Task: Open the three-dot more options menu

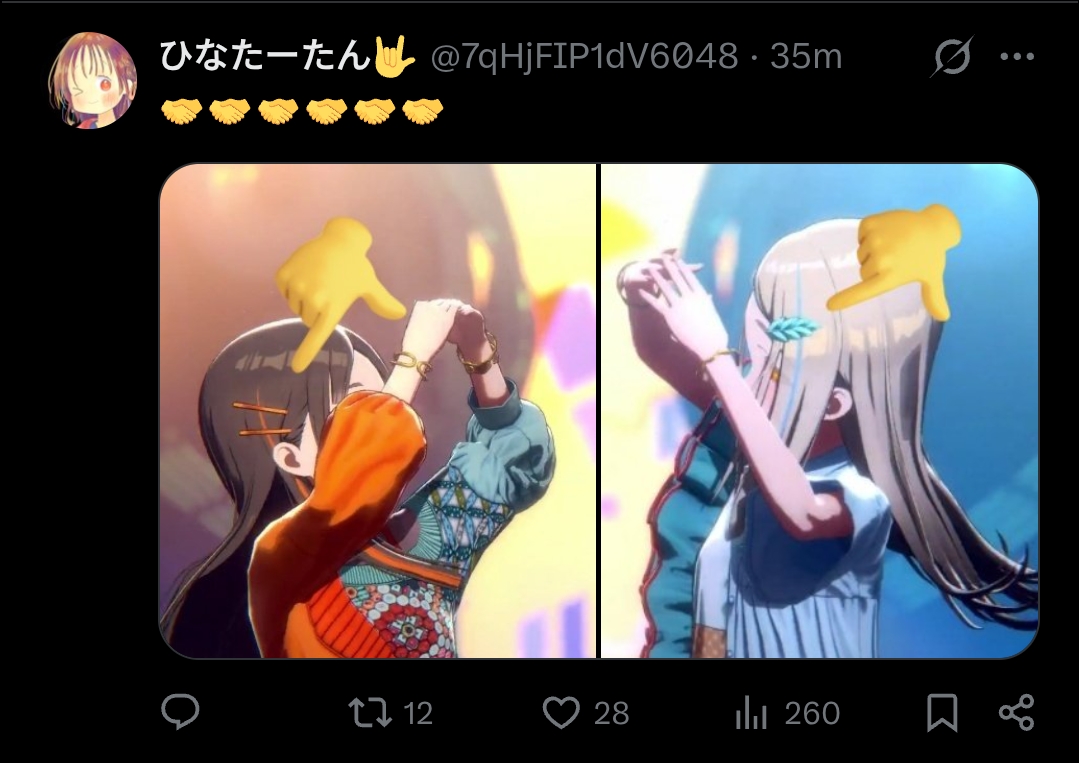Action: point(1017,56)
